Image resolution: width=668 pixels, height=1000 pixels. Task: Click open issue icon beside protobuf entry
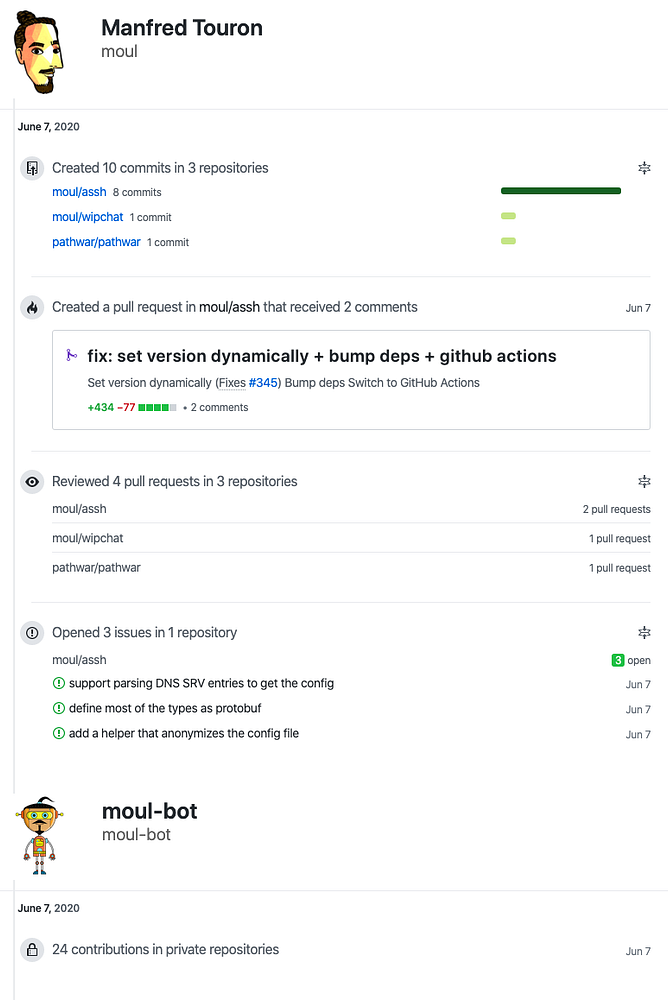58,709
